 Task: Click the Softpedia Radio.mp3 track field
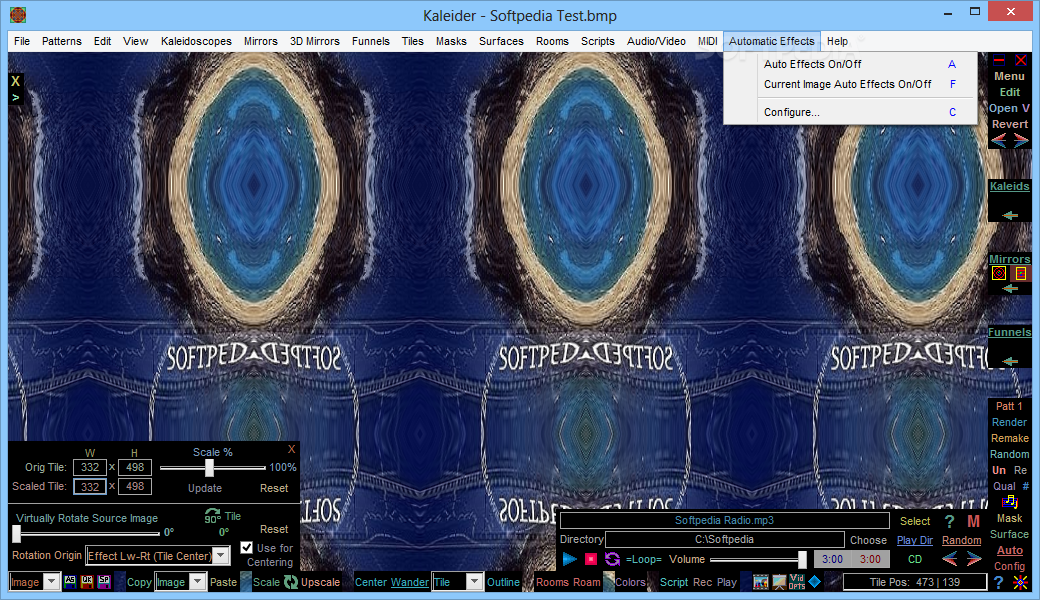(x=724, y=520)
